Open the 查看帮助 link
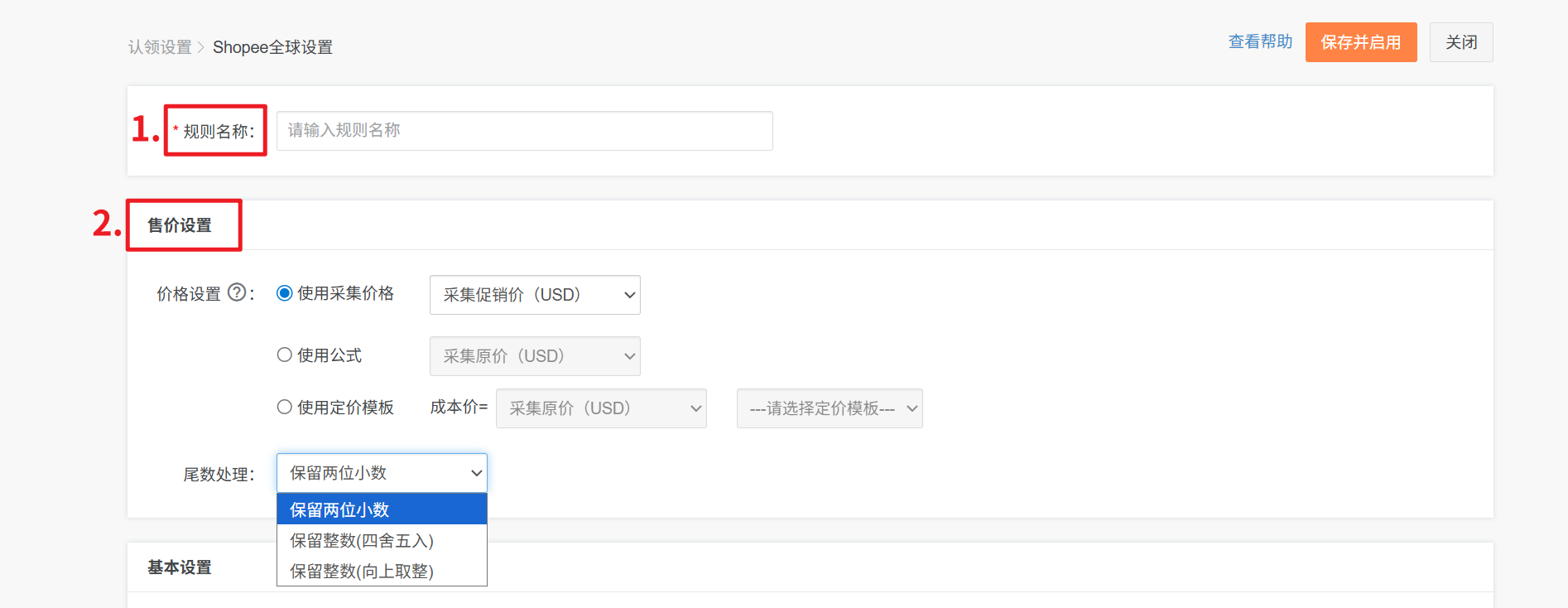This screenshot has width=1568, height=608. click(x=1260, y=41)
